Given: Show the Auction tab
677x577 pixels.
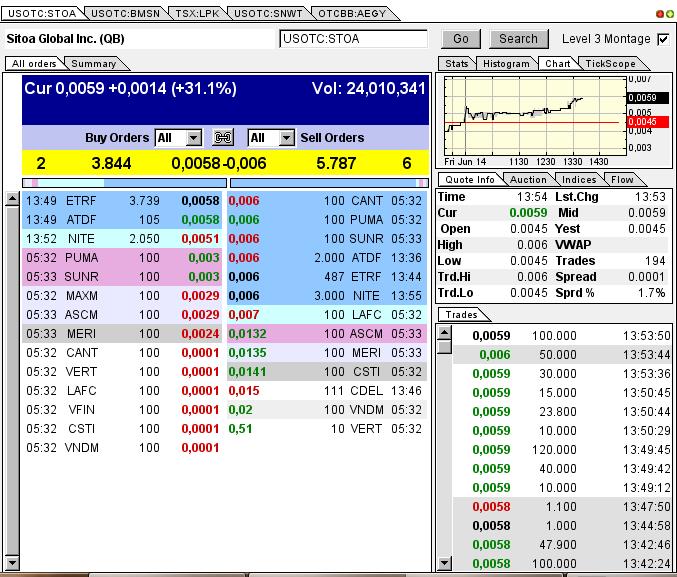Looking at the screenshot, I should 528,179.
